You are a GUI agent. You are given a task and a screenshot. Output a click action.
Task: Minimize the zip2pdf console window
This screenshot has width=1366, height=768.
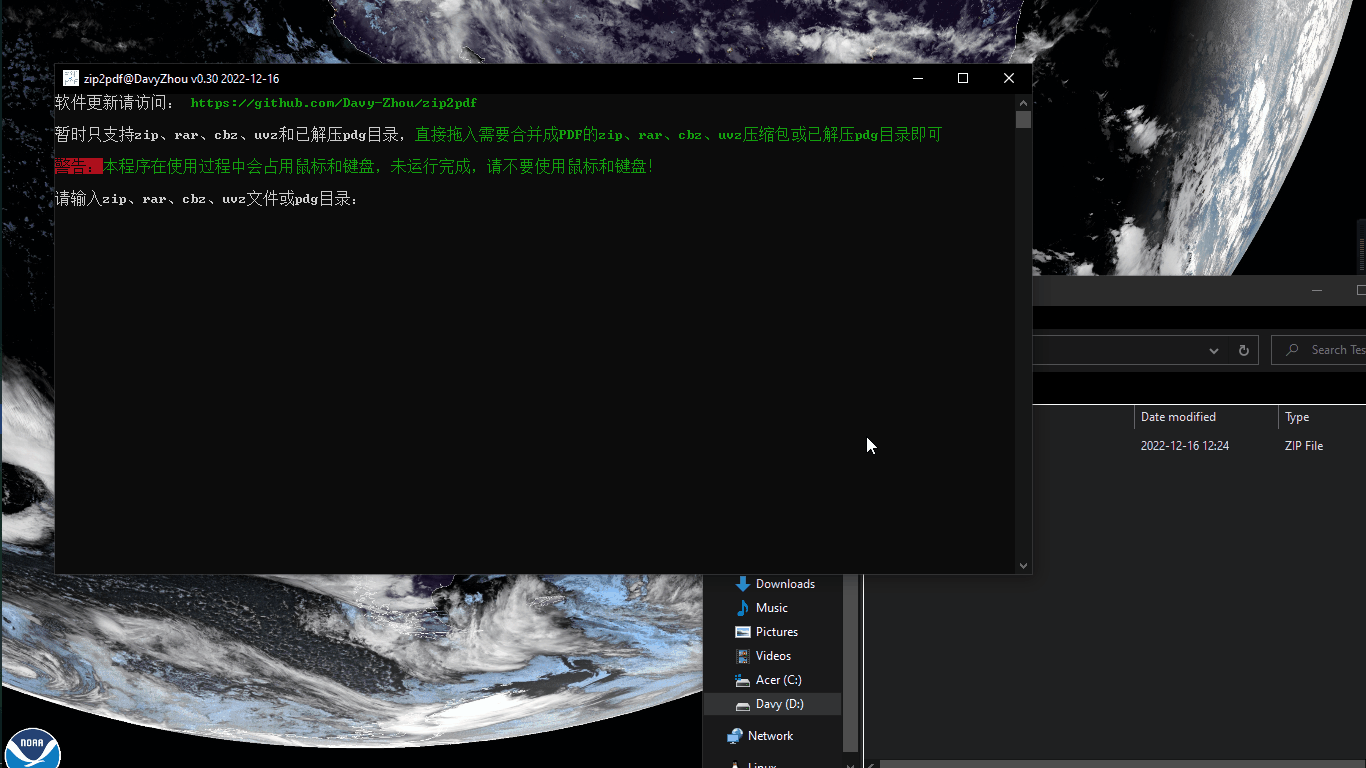(918, 78)
